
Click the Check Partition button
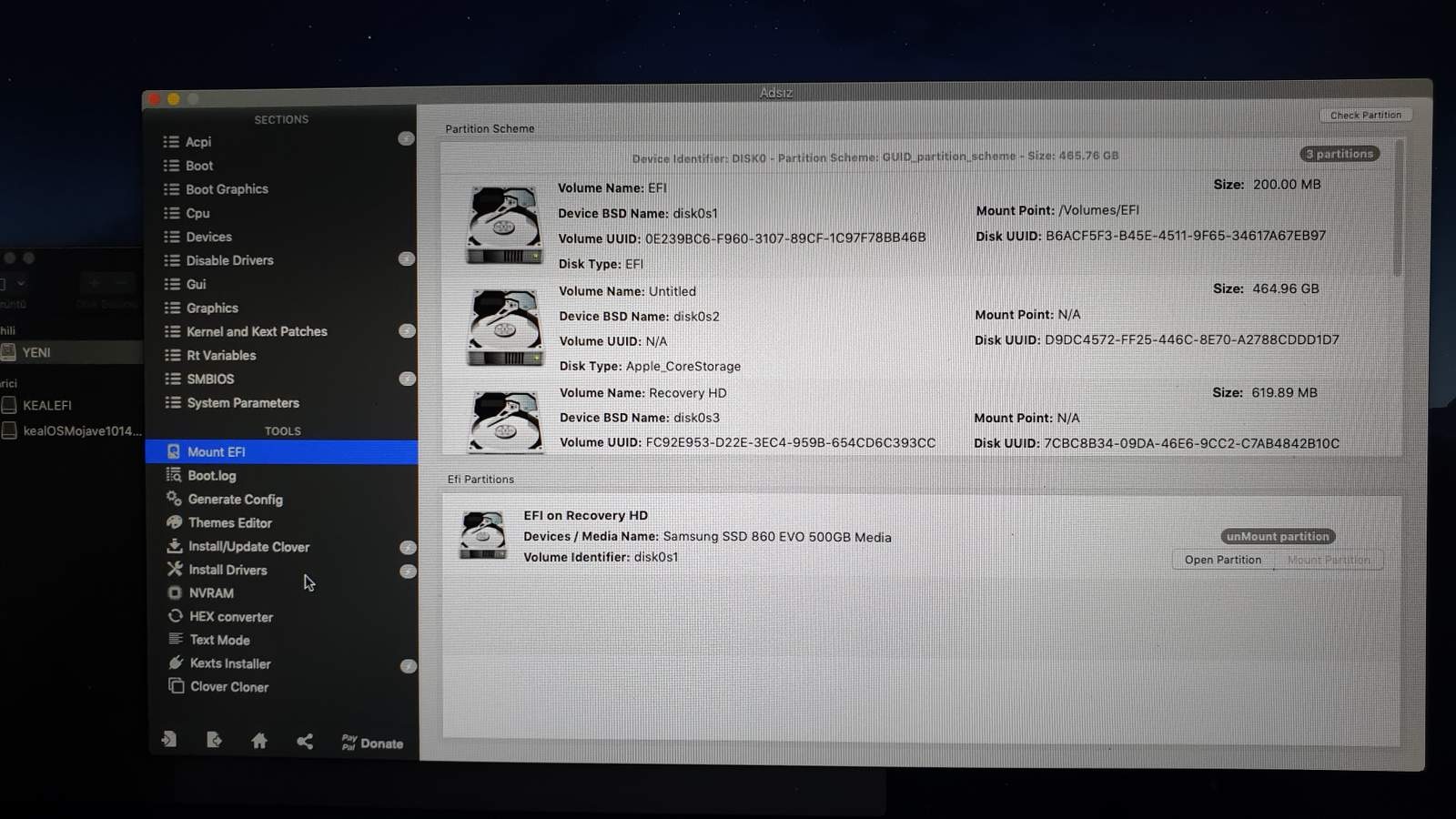[1365, 116]
